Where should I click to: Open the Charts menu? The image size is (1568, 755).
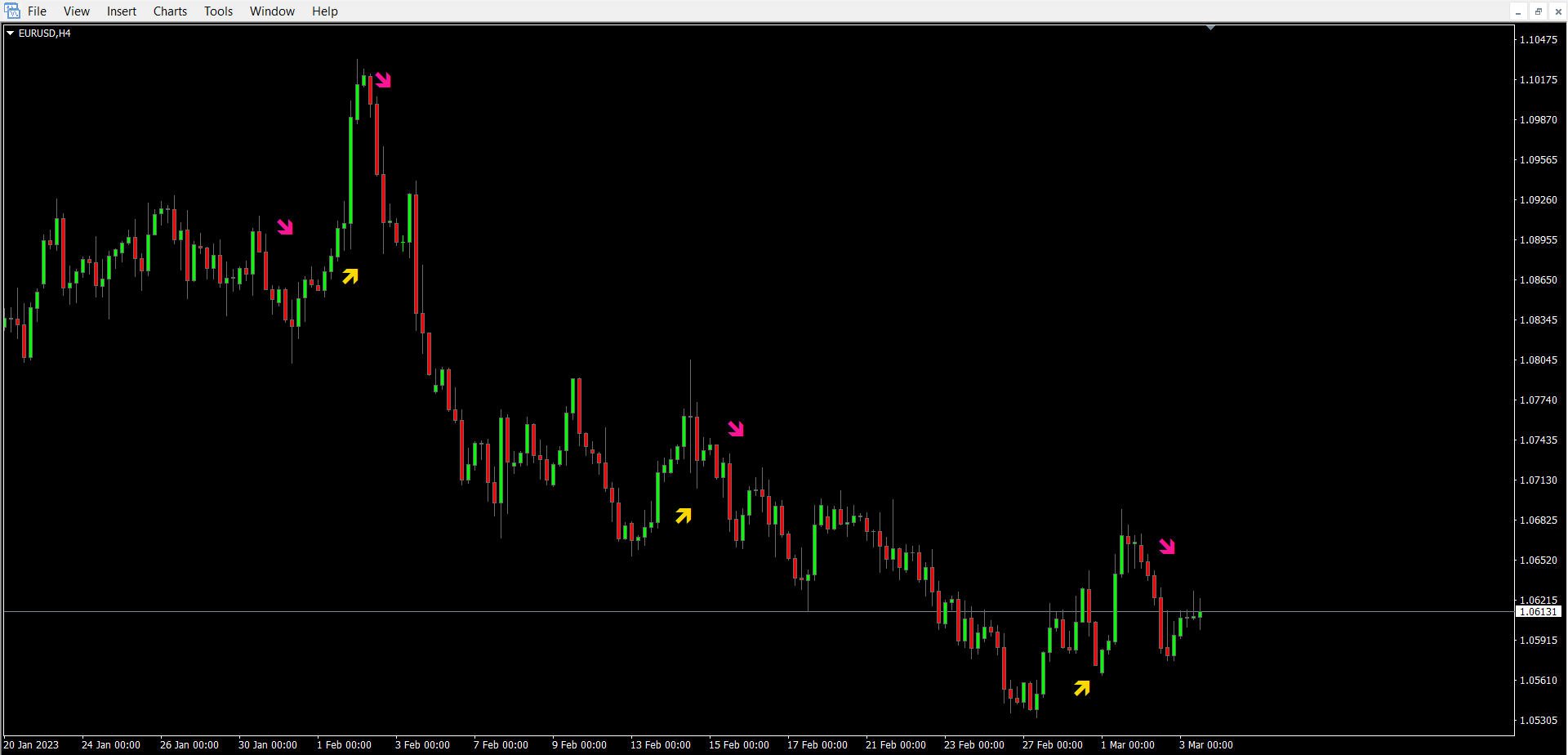170,11
